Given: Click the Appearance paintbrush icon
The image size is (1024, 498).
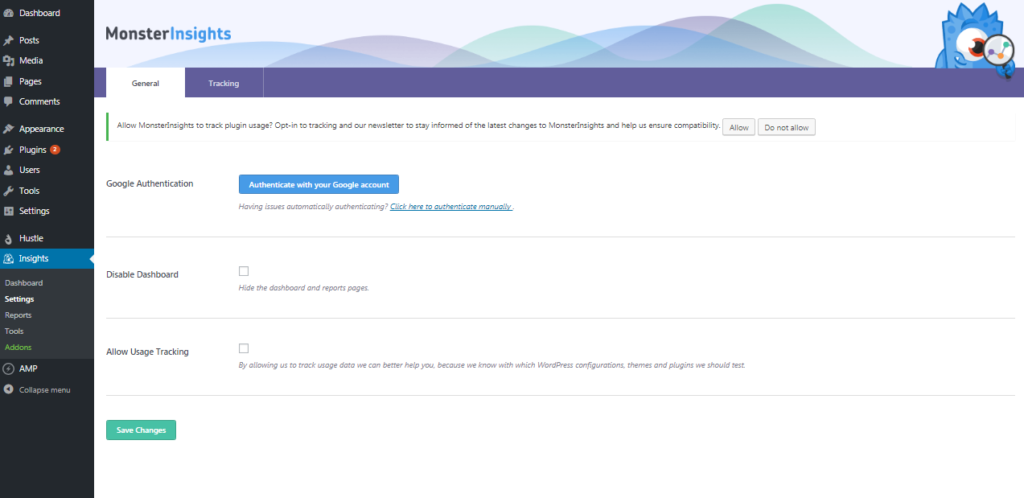Looking at the screenshot, I should [x=8, y=129].
